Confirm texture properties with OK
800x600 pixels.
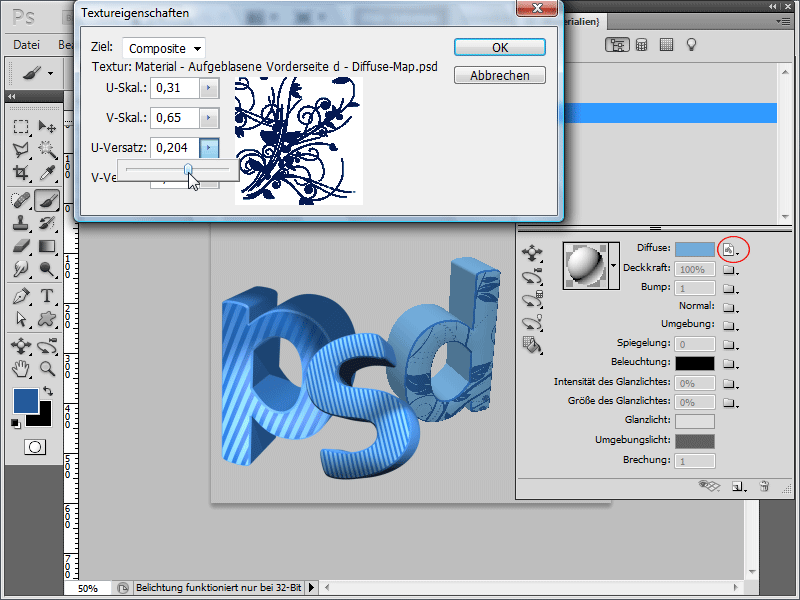coord(500,47)
